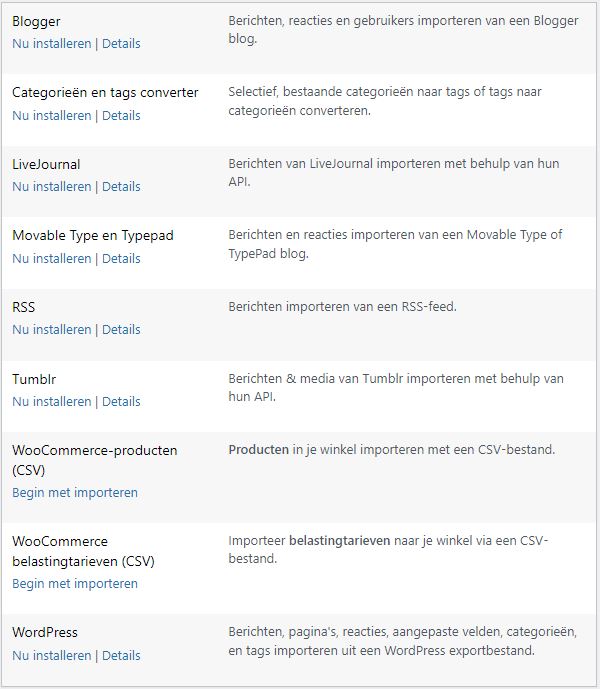Open Details link for Blogger
The image size is (600, 689).
pyautogui.click(x=121, y=44)
